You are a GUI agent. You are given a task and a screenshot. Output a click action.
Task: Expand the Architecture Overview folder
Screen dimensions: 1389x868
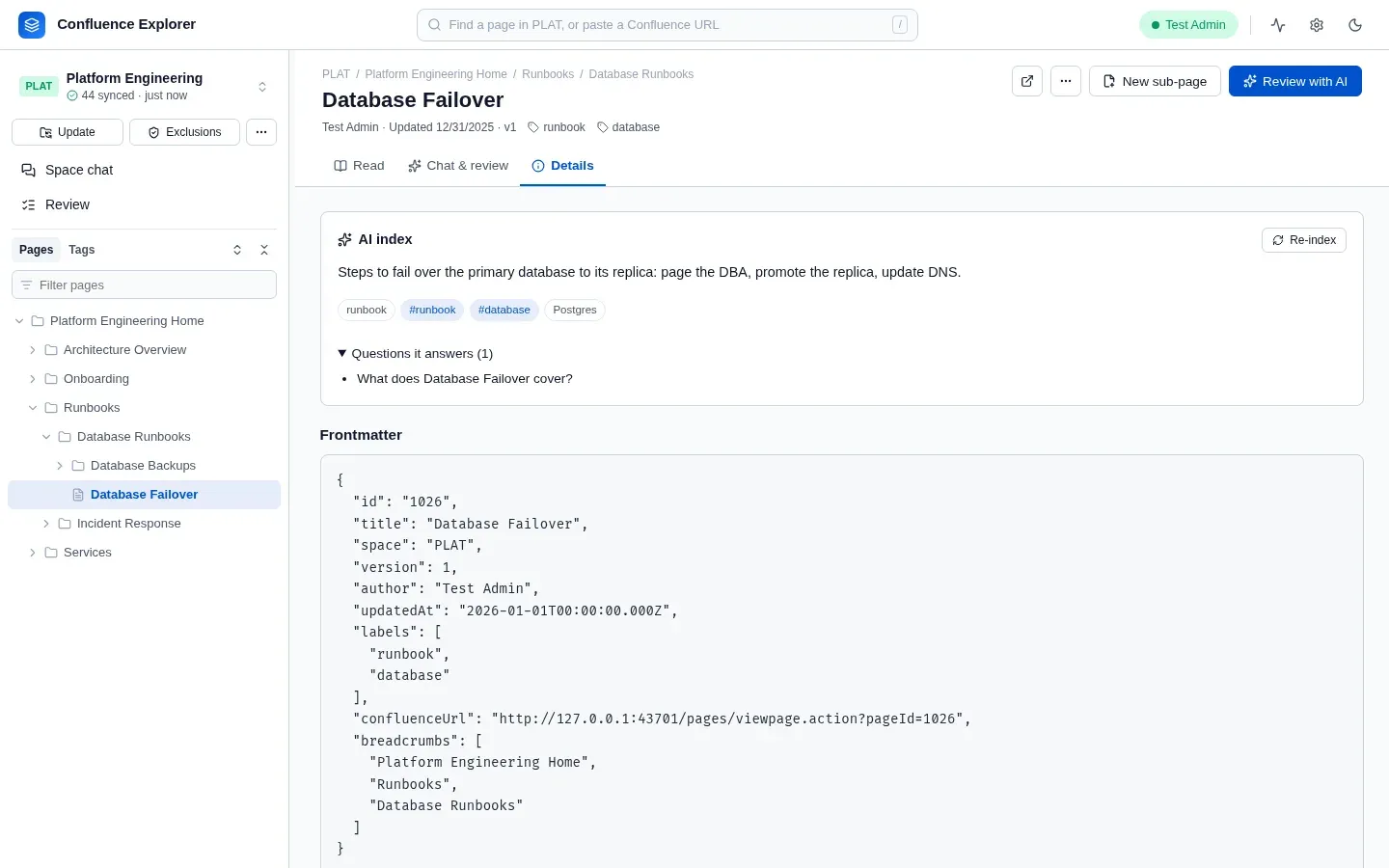point(33,350)
